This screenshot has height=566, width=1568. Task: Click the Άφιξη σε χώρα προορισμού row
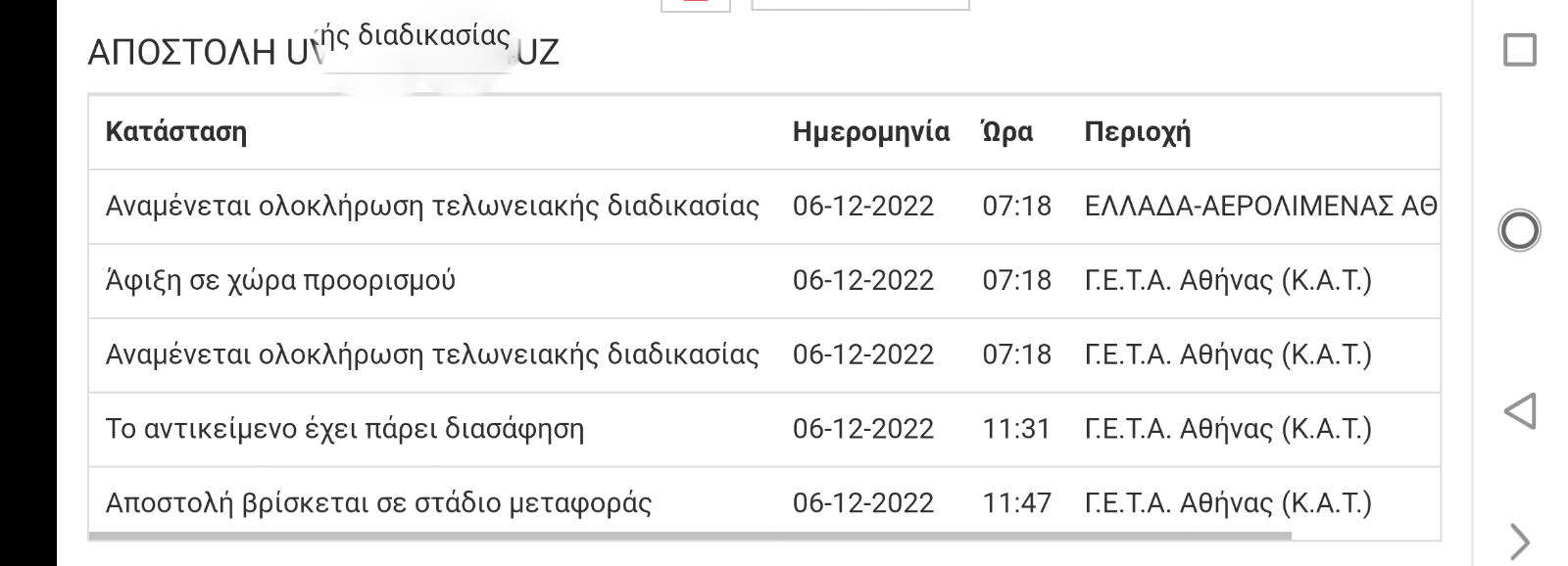[764, 281]
